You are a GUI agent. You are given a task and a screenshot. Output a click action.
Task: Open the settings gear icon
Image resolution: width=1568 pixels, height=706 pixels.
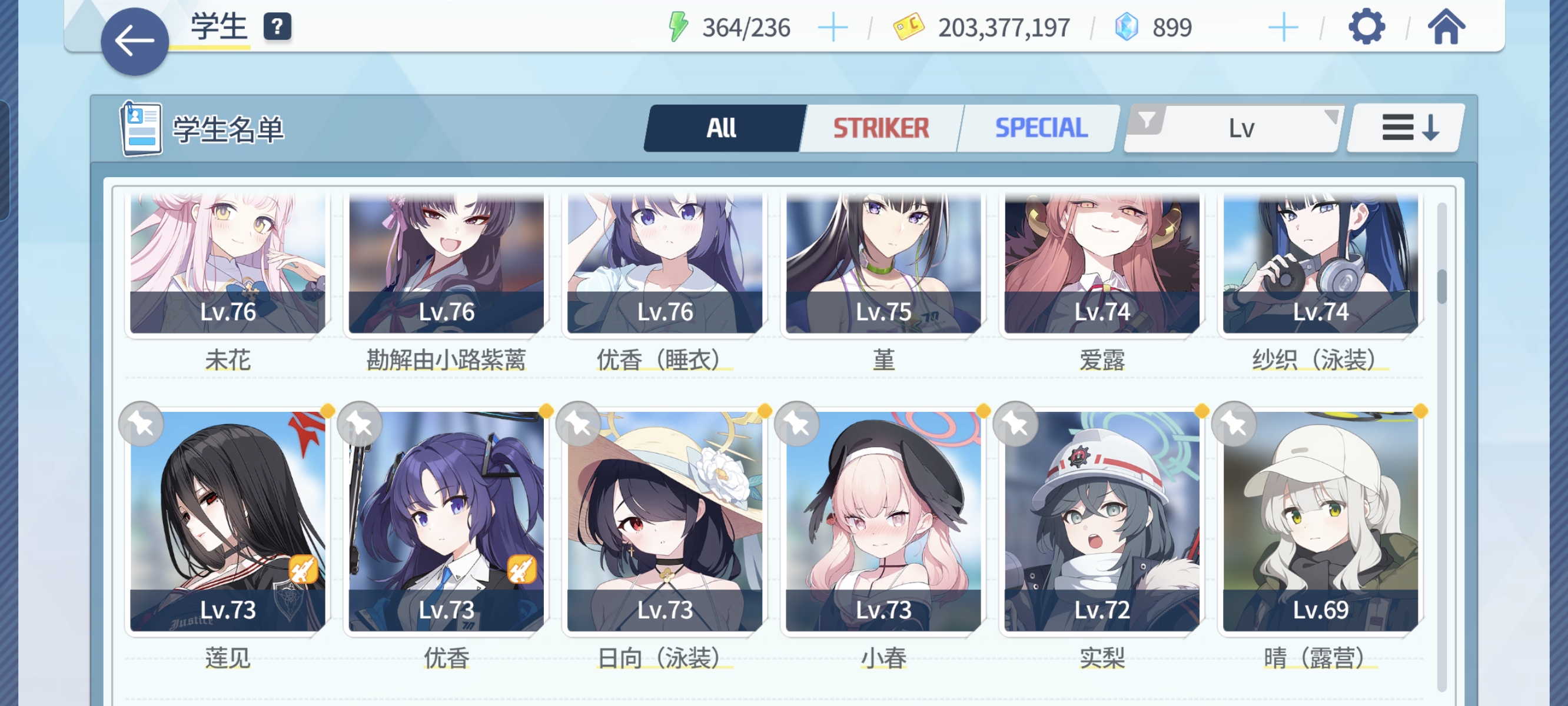coord(1367,27)
